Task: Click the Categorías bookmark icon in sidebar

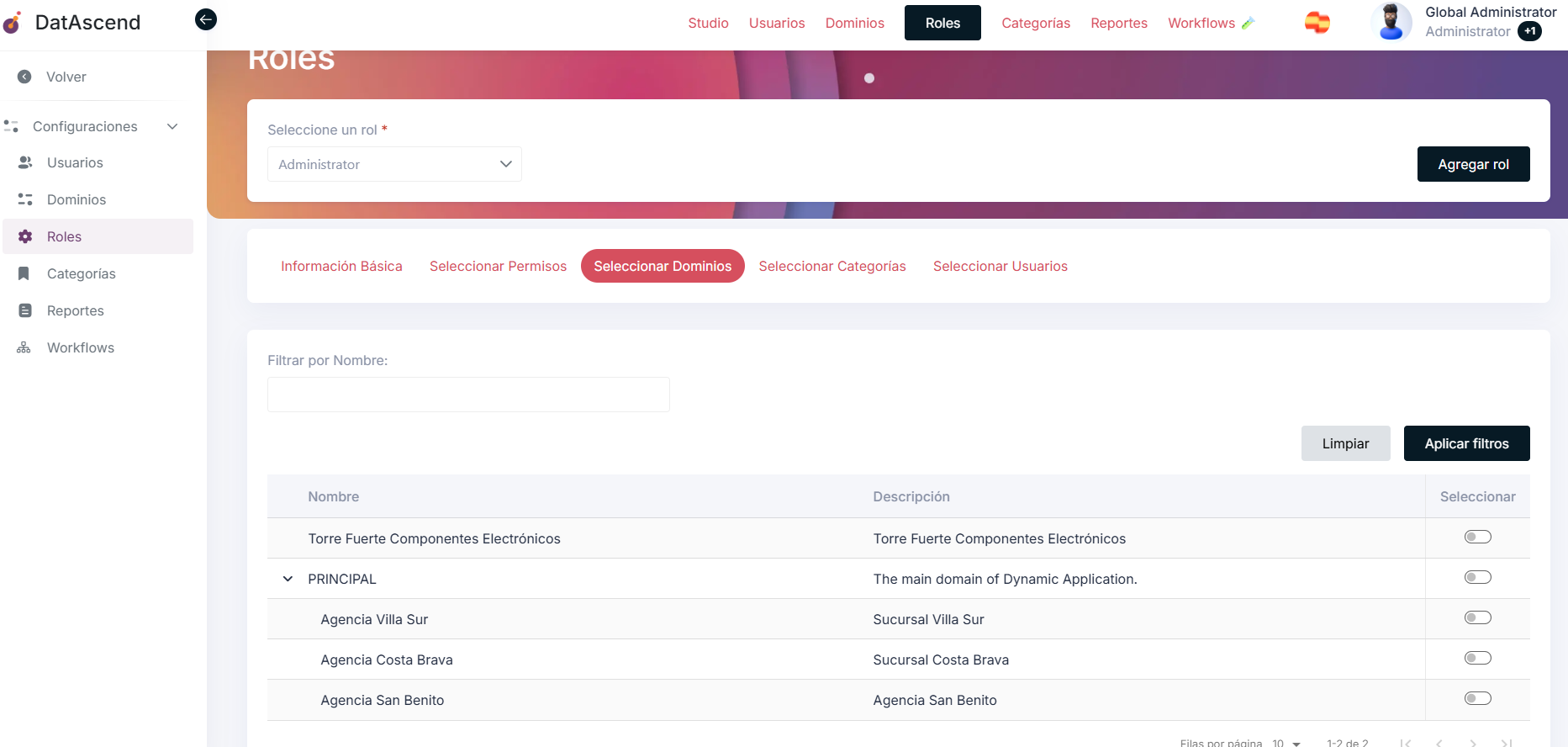Action: pos(25,273)
